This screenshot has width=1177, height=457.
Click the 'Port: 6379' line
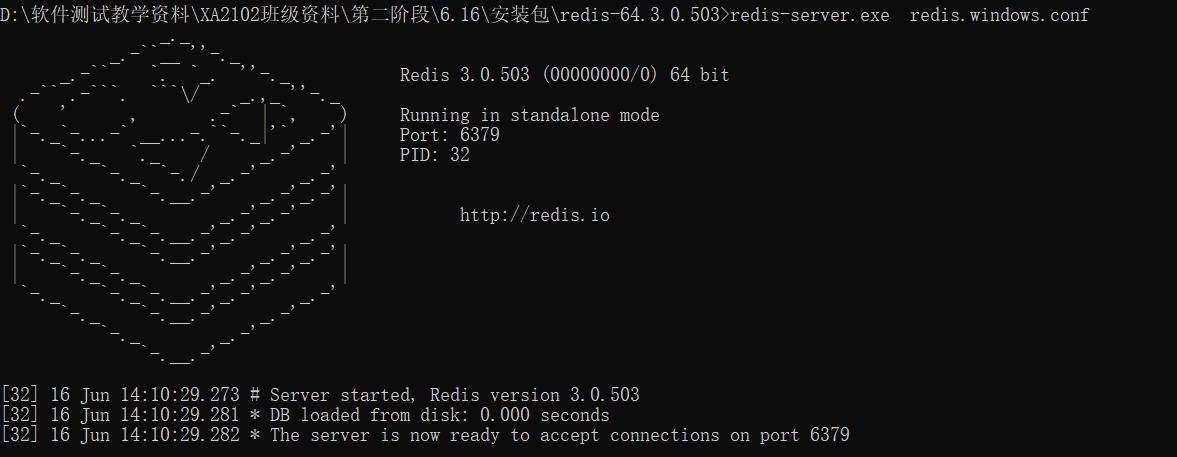click(x=449, y=135)
